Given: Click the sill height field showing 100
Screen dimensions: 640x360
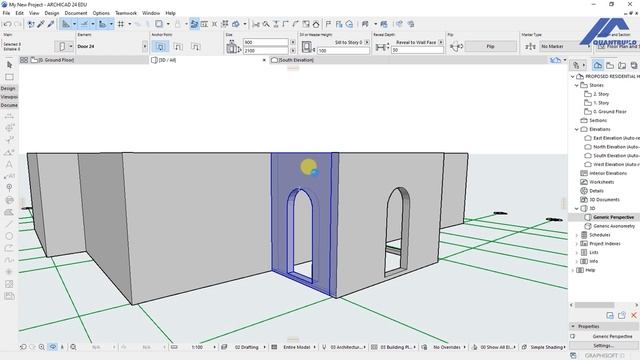Looking at the screenshot, I should (x=343, y=51).
